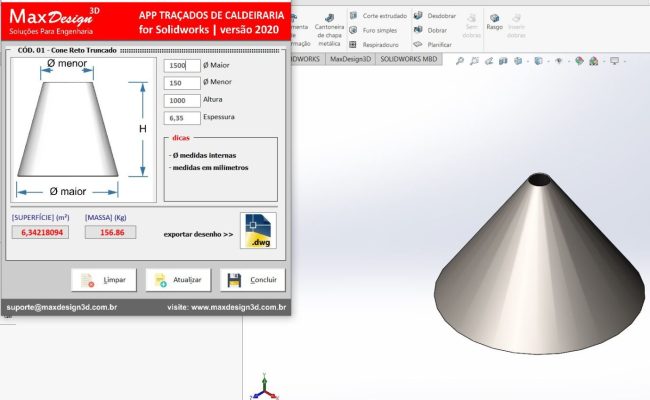Click the Rasgo tool icon
This screenshot has width=650, height=400.
(494, 20)
